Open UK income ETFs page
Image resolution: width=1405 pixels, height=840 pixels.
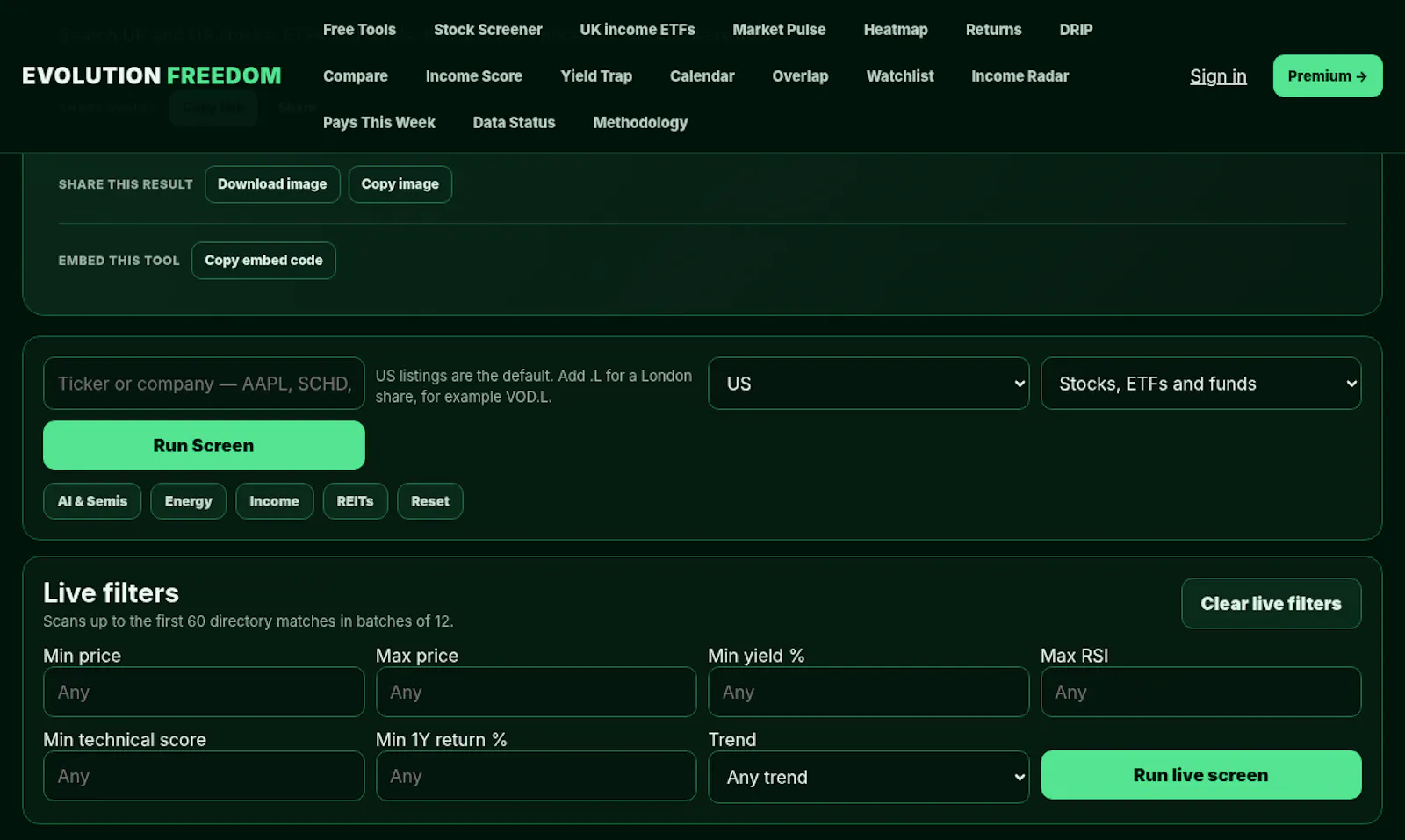tap(638, 30)
